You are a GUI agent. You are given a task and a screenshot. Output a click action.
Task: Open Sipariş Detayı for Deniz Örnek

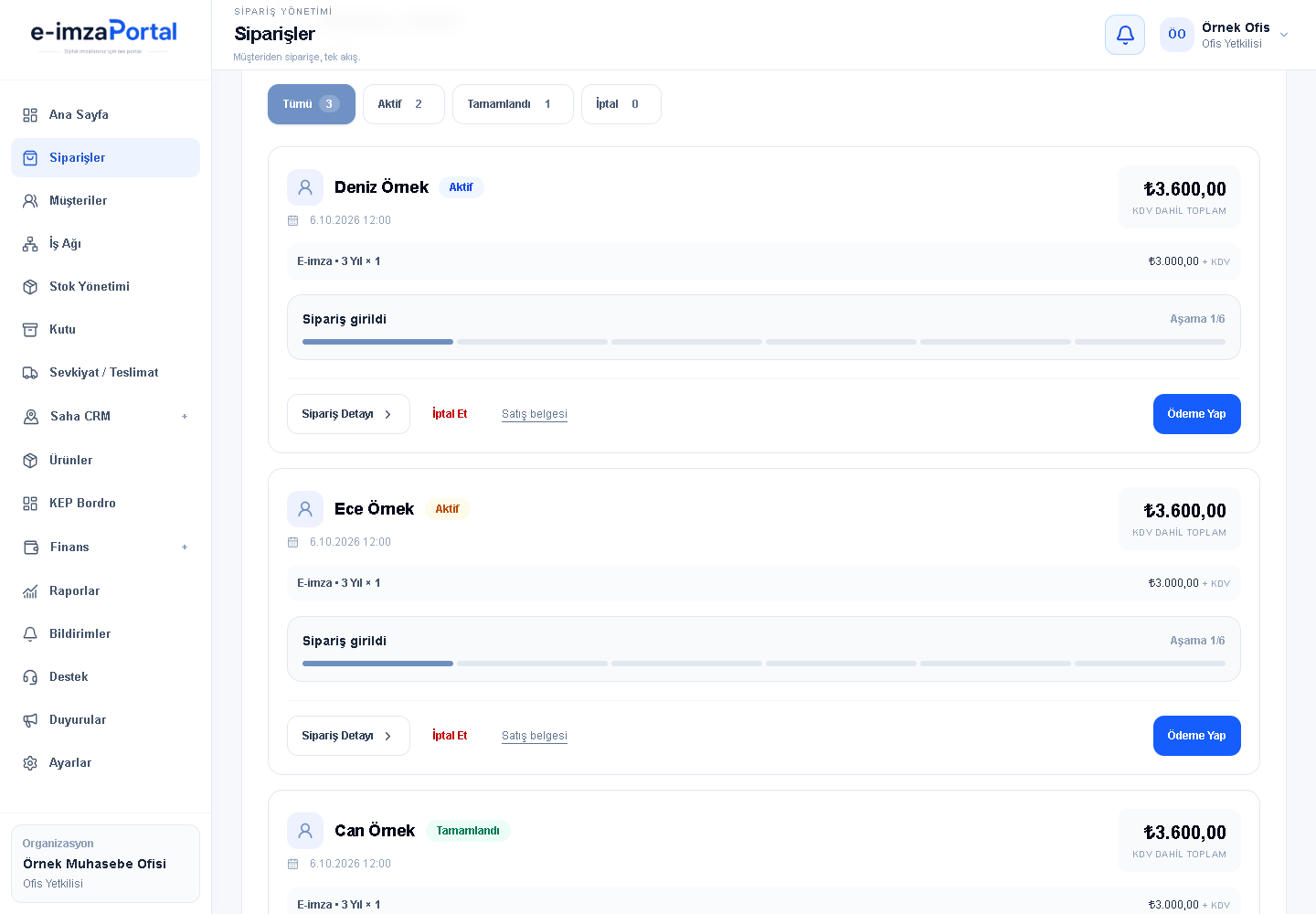click(348, 414)
